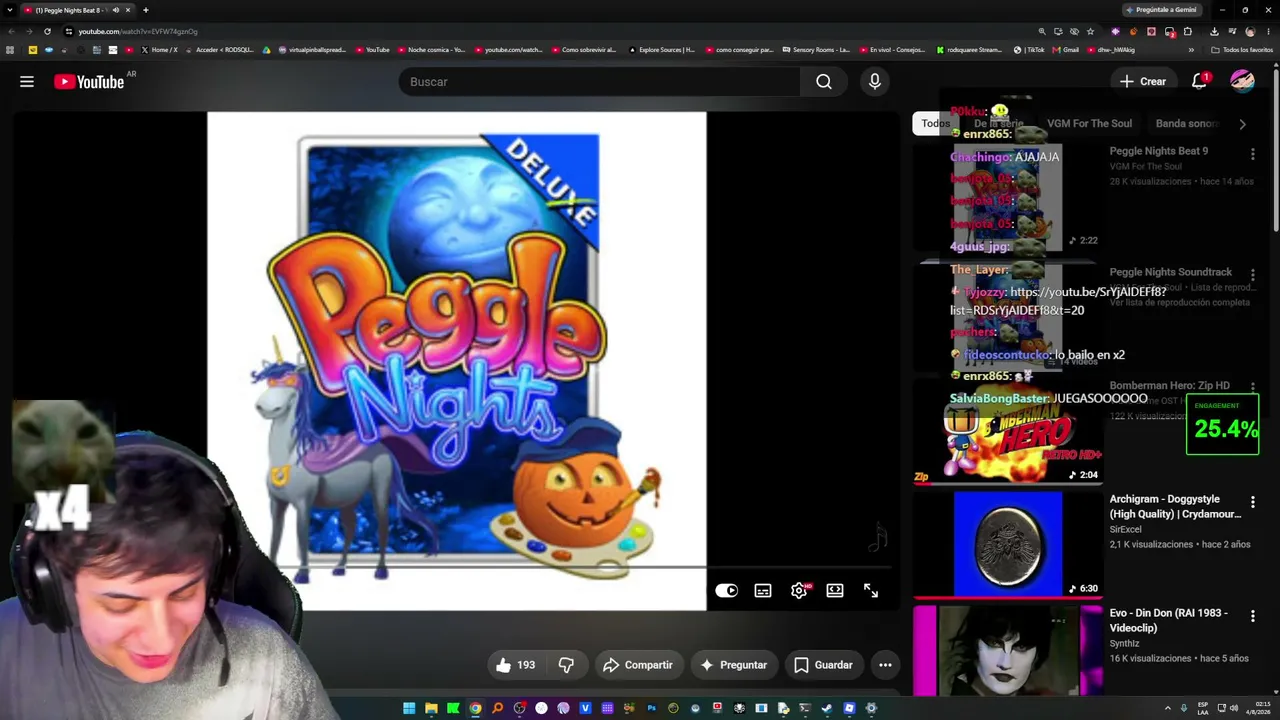Click the Buscar search field
The width and height of the screenshot is (1280, 720).
tap(599, 82)
